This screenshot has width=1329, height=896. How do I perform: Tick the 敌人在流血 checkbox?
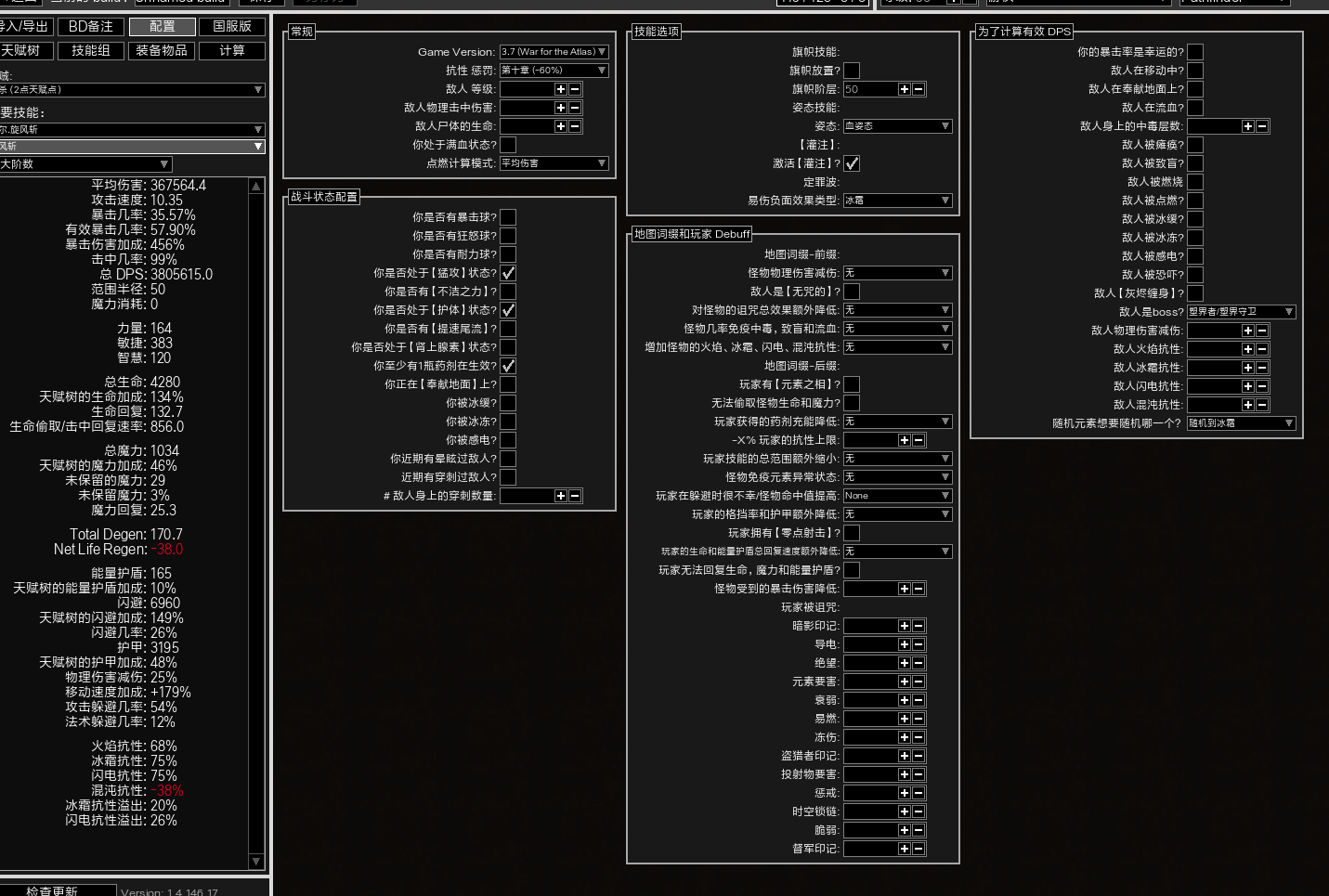click(x=1195, y=108)
